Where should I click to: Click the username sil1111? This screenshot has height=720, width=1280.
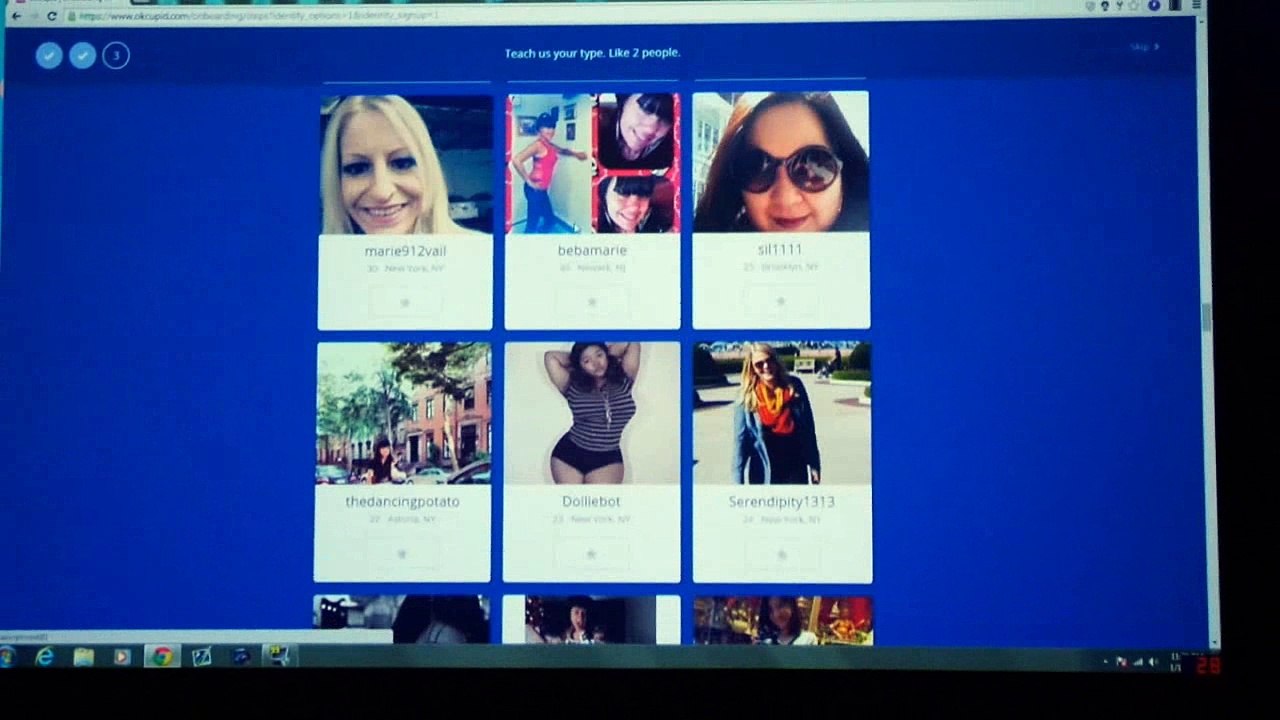pyautogui.click(x=780, y=249)
